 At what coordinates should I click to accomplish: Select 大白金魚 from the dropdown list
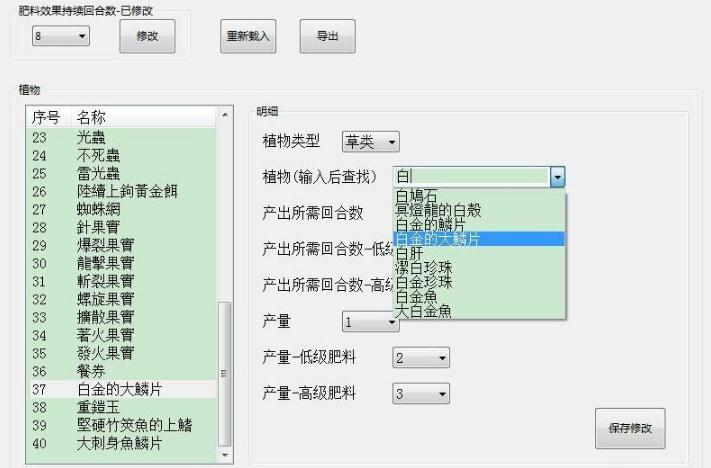(x=424, y=311)
